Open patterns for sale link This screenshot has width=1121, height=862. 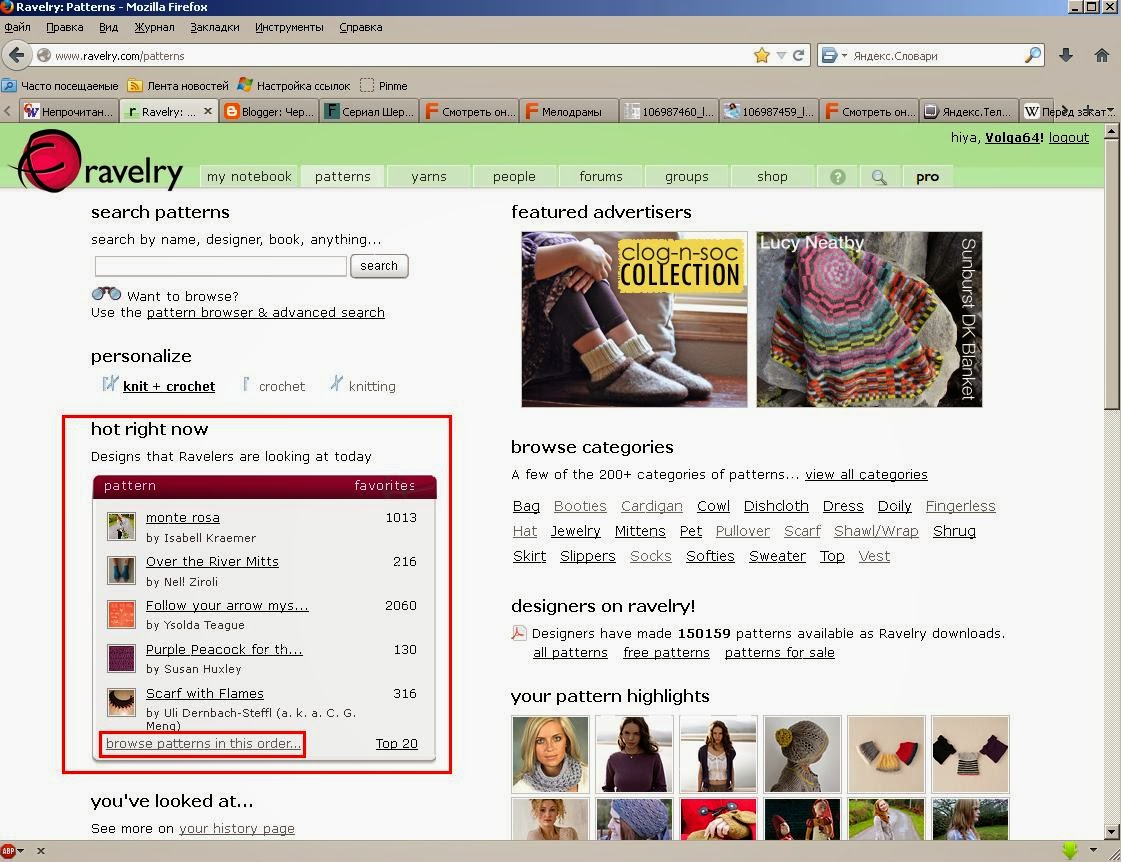pos(779,653)
